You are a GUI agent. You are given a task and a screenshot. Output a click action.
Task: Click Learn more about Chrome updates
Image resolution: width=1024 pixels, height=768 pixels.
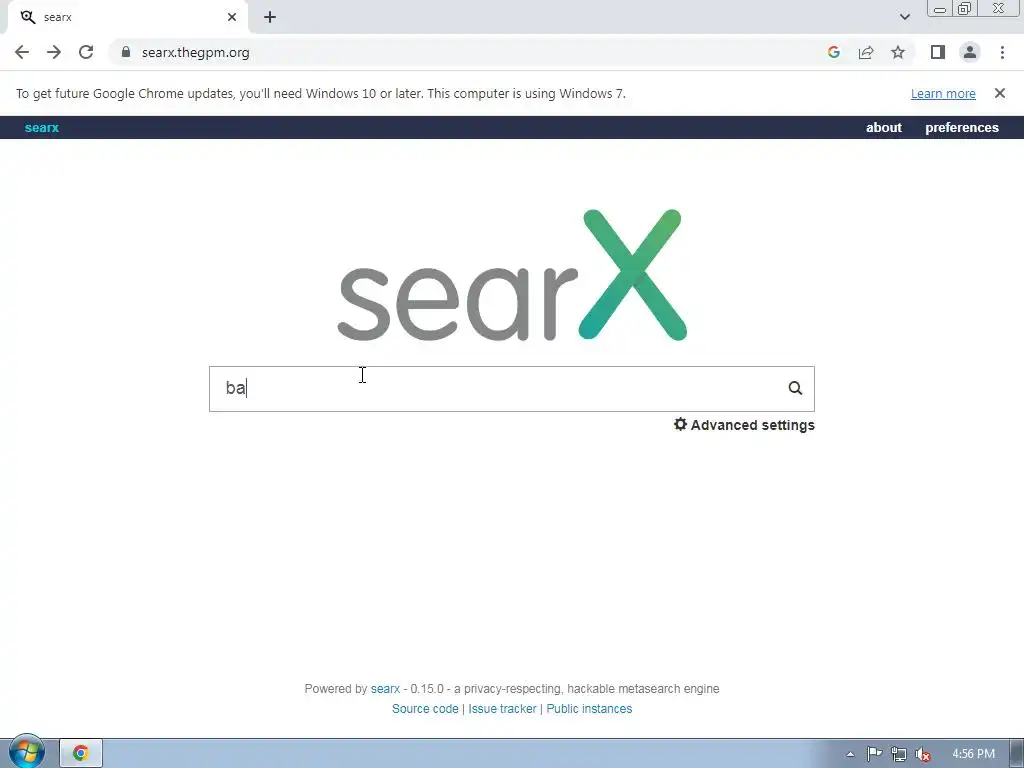(x=943, y=93)
